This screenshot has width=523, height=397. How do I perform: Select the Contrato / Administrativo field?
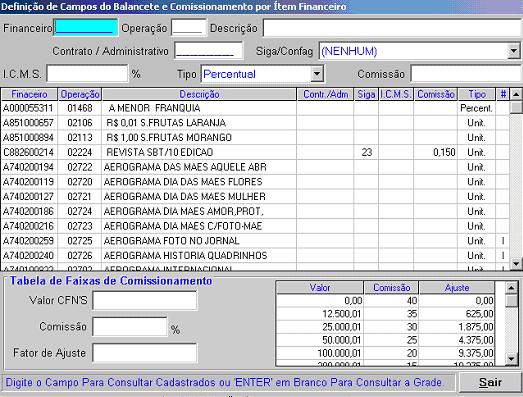[208, 51]
